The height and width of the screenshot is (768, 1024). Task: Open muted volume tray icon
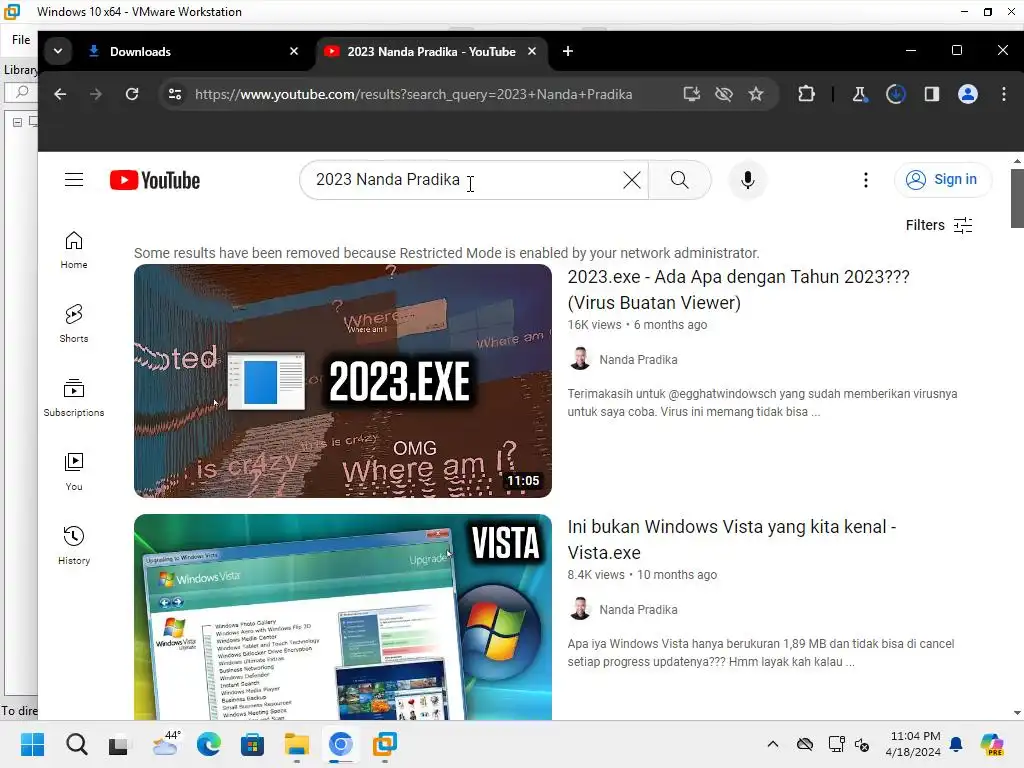(862, 744)
